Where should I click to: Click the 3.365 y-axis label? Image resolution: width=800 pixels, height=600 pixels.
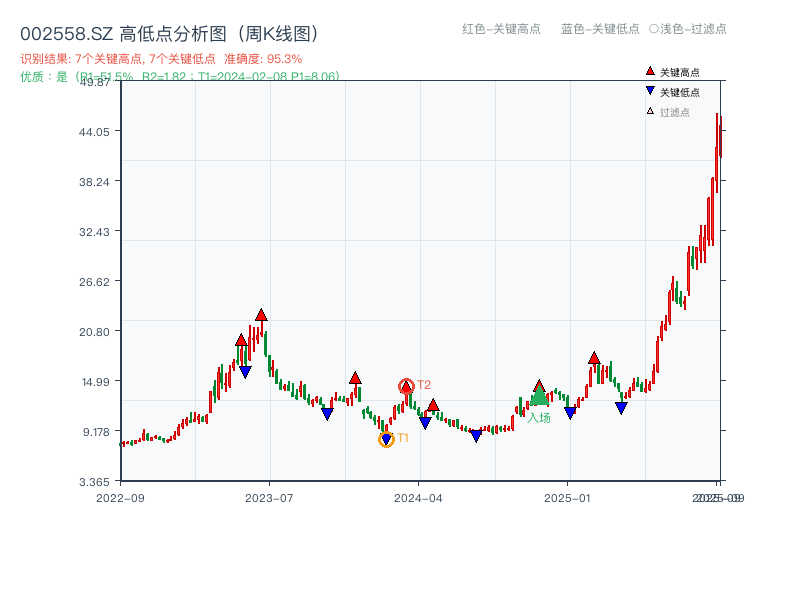[94, 482]
